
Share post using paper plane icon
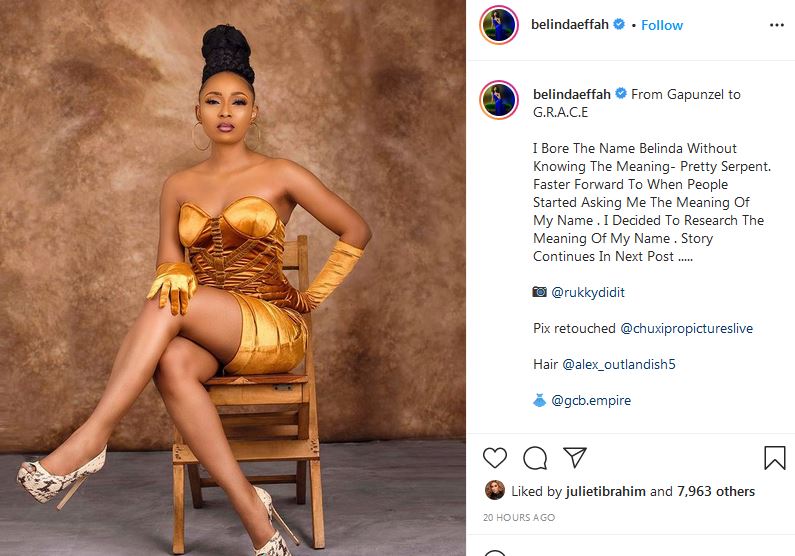pos(575,457)
